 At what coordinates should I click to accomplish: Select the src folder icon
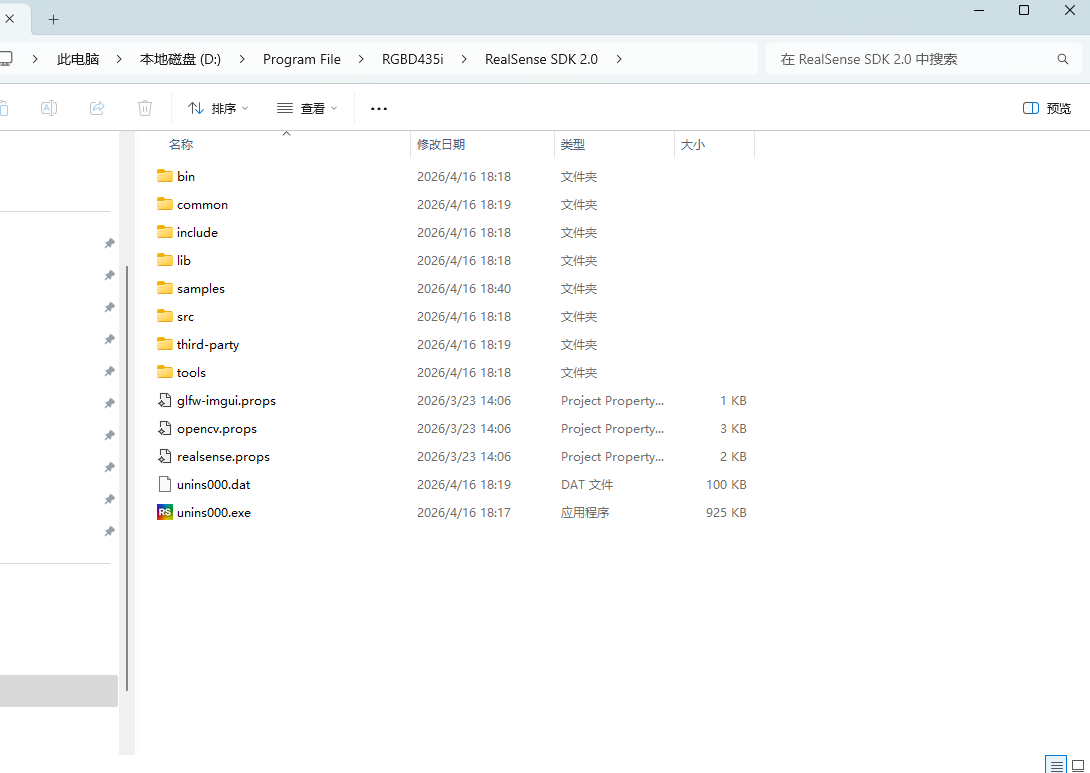tap(165, 316)
